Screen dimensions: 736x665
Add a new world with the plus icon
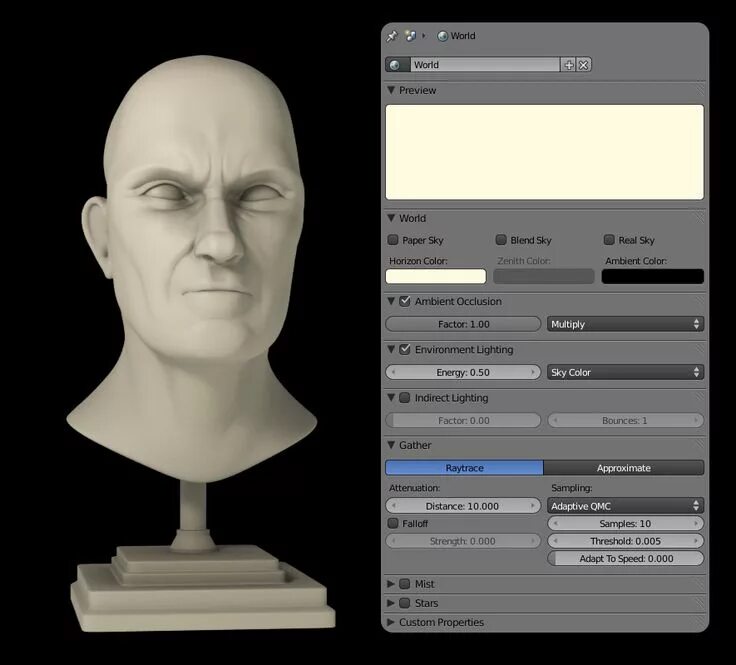(568, 65)
